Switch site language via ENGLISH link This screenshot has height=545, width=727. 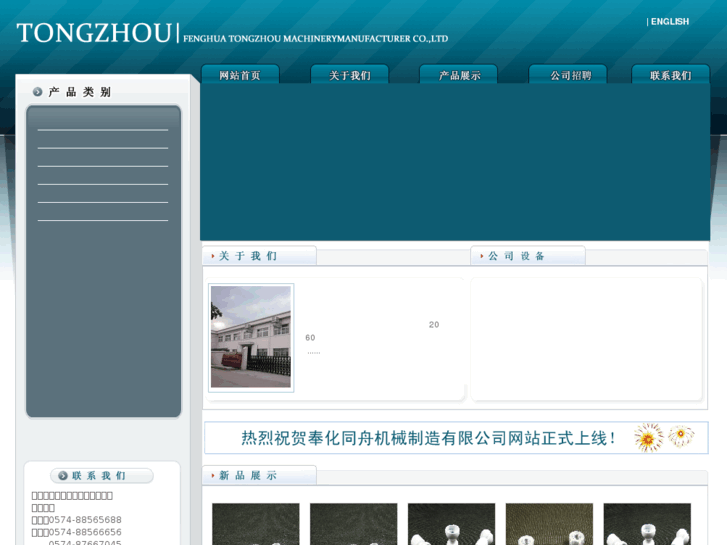670,22
